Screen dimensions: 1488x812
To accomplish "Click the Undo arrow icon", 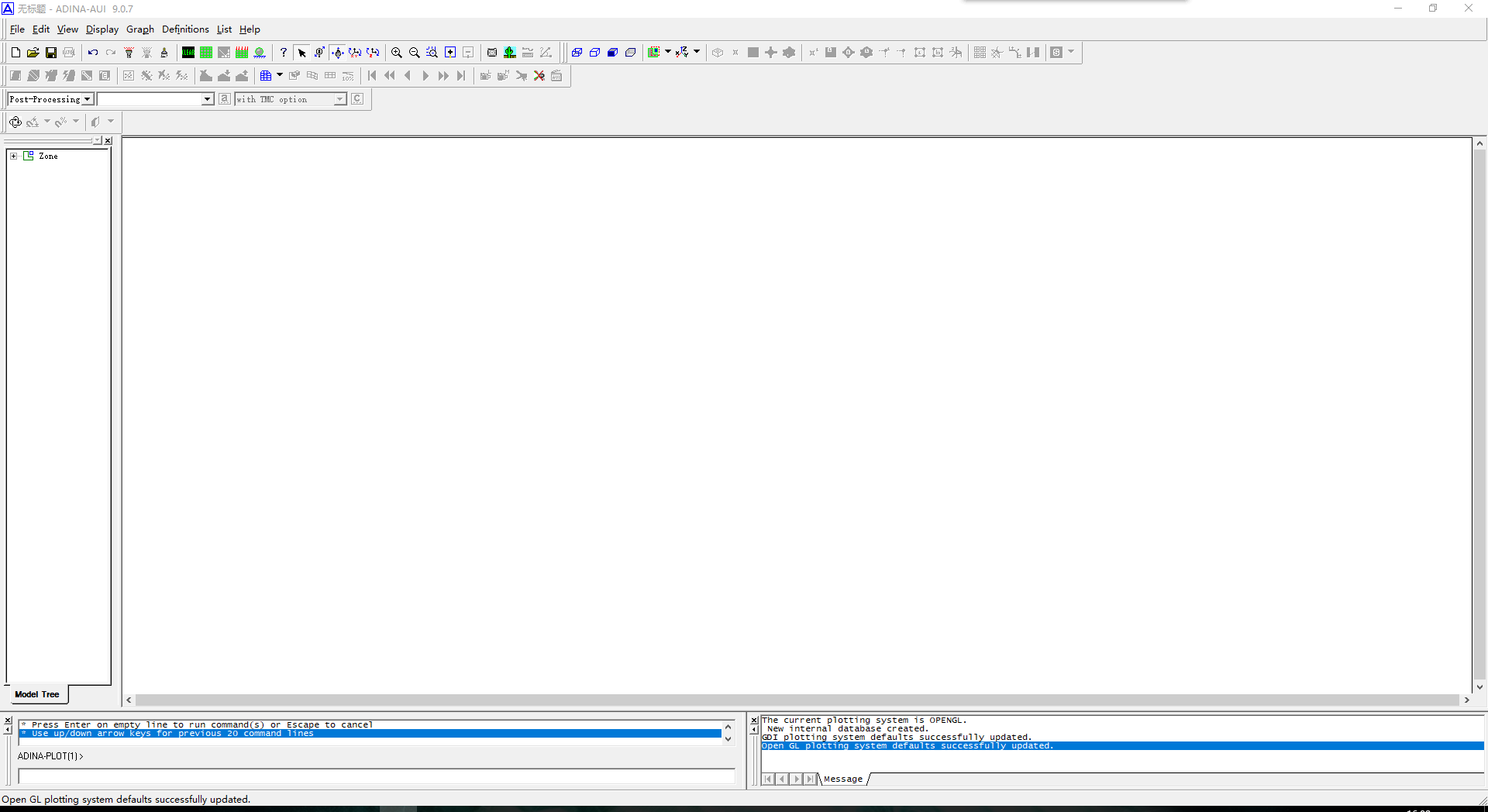I will 93,53.
